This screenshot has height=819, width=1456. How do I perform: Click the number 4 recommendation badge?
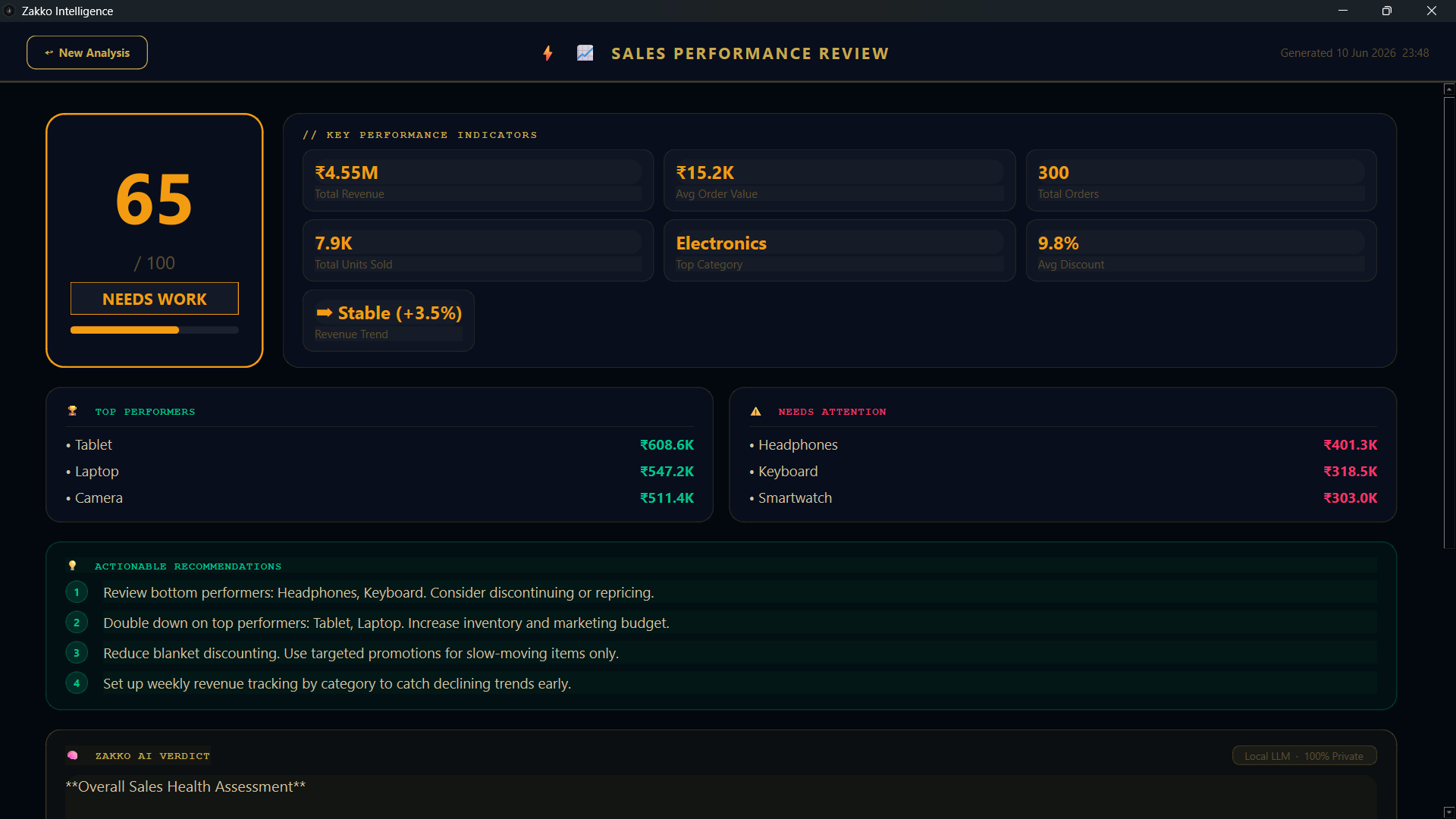[x=77, y=683]
